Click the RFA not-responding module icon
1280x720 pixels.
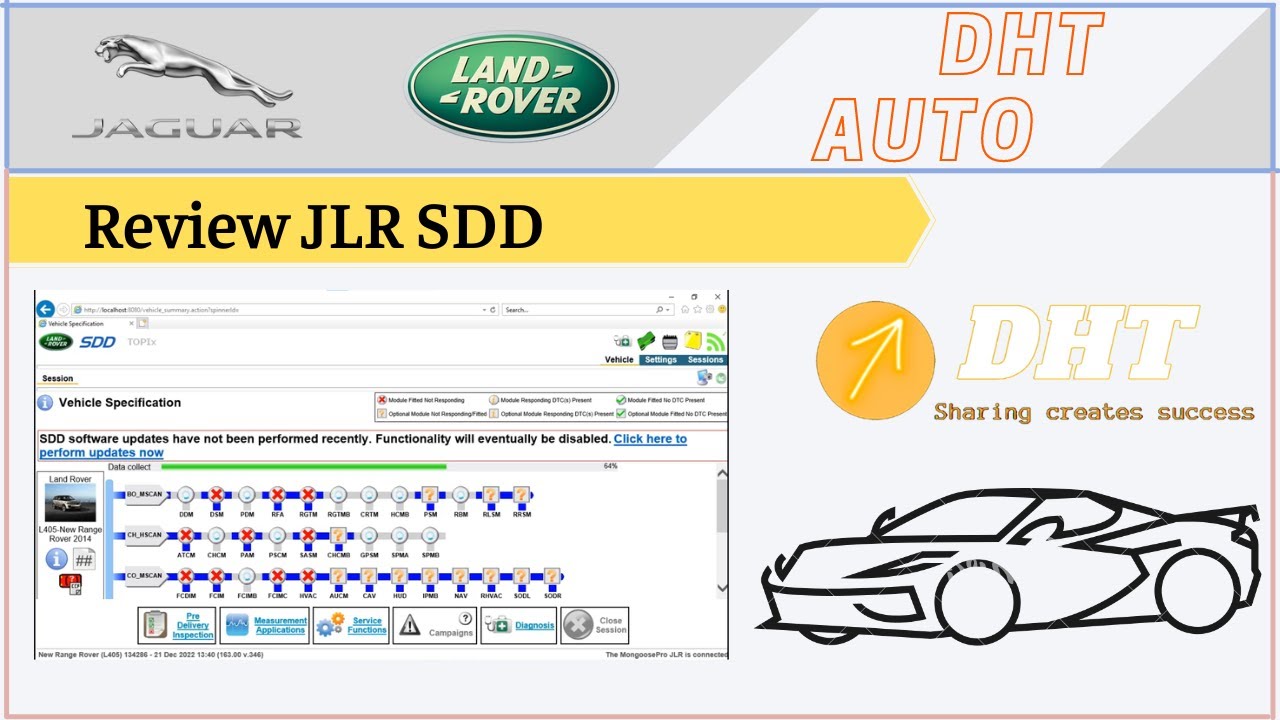click(277, 494)
